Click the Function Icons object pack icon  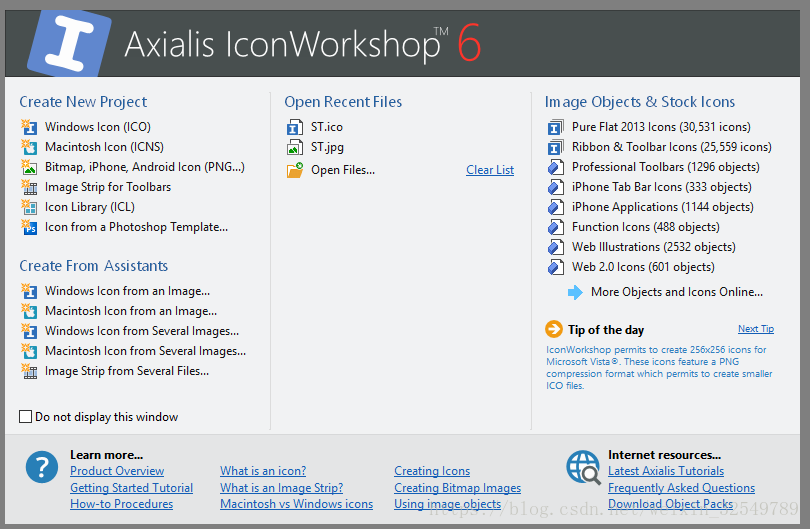pos(556,227)
